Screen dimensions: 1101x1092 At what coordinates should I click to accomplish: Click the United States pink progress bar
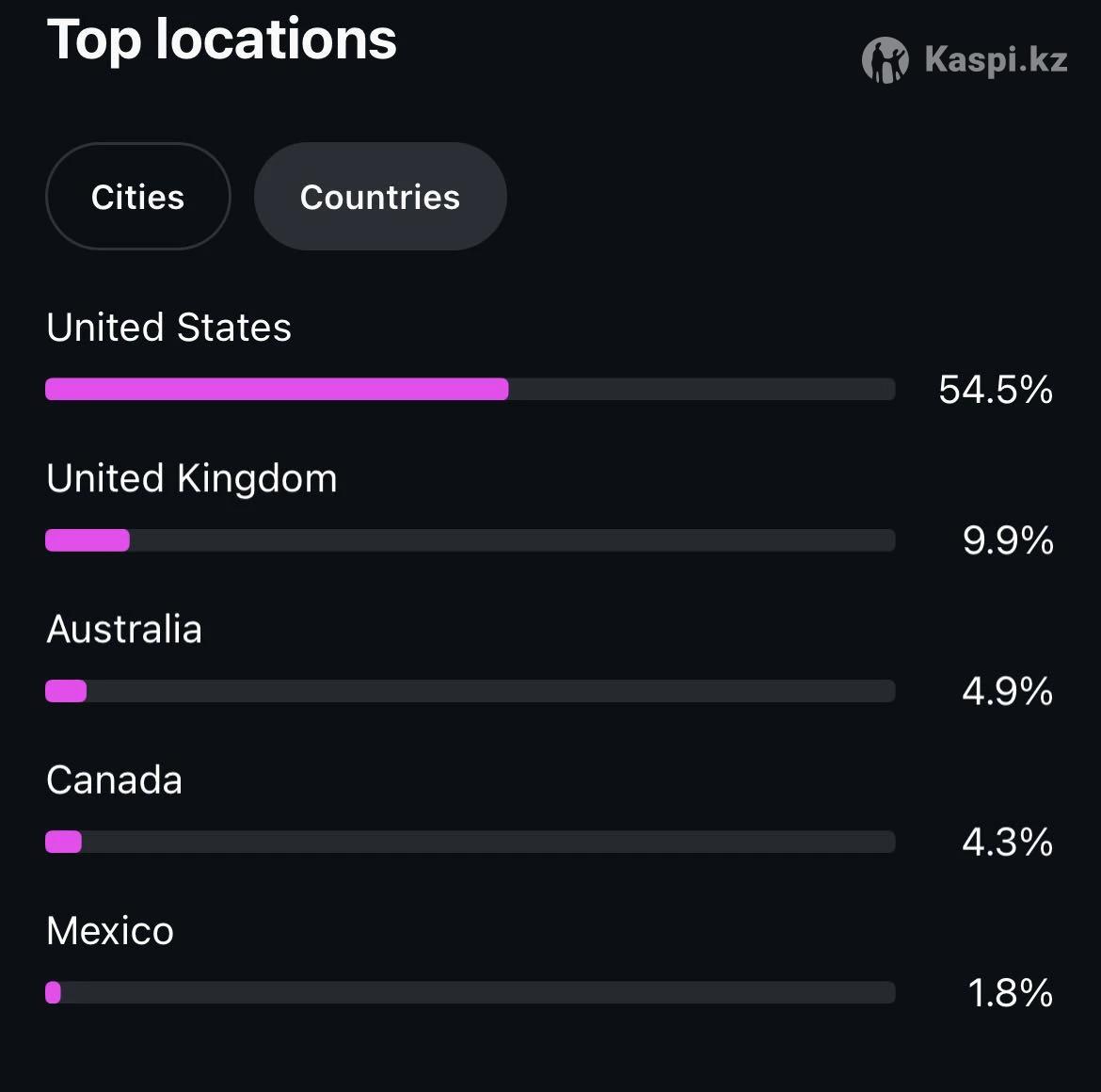[277, 389]
